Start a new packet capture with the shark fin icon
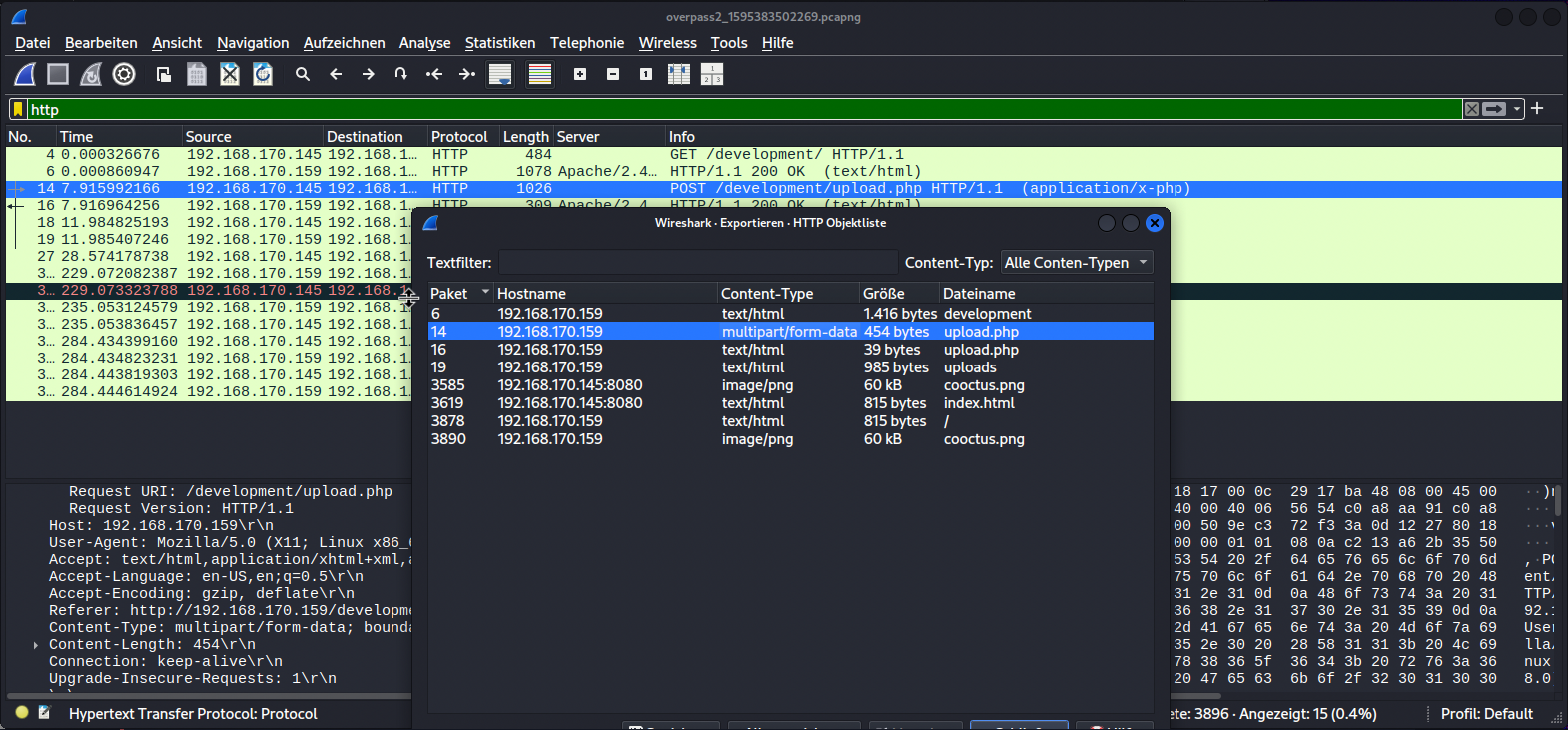 [25, 74]
